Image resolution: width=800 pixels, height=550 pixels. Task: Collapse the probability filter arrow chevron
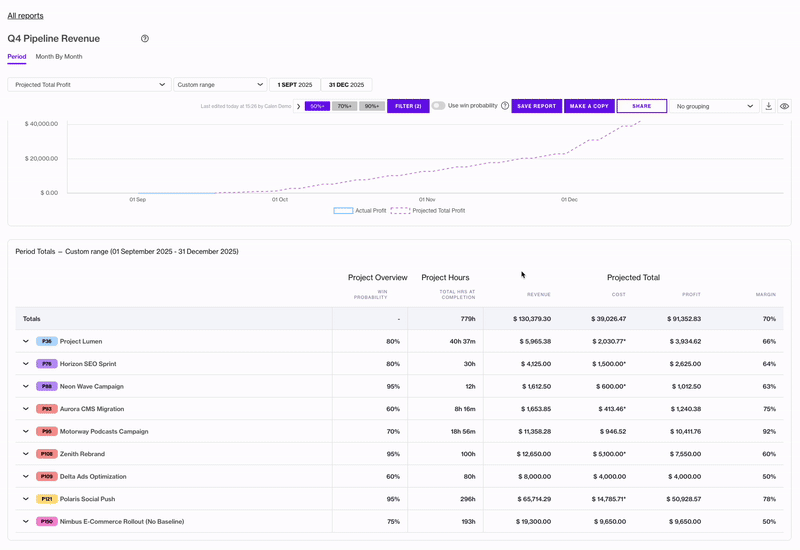point(298,106)
